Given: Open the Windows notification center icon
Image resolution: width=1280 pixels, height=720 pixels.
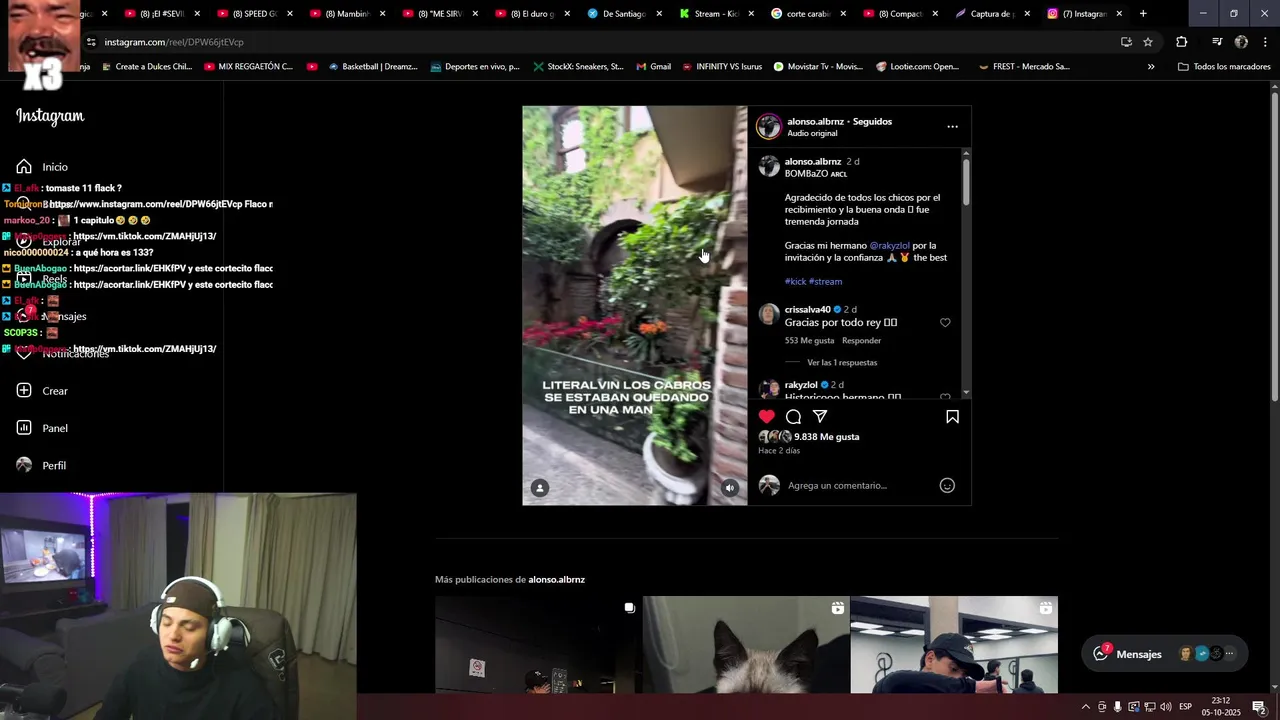Looking at the screenshot, I should (x=1259, y=707).
